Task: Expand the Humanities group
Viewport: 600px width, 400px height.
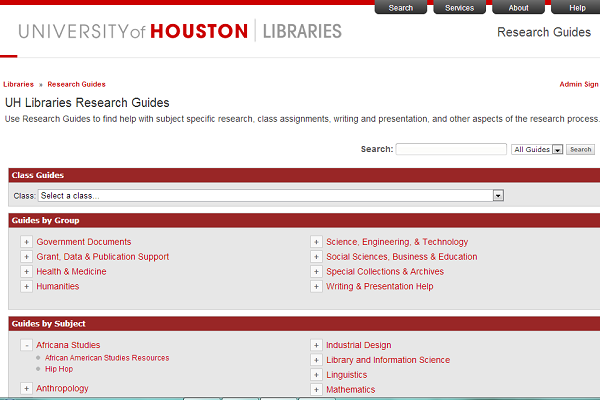Action: coord(26,287)
